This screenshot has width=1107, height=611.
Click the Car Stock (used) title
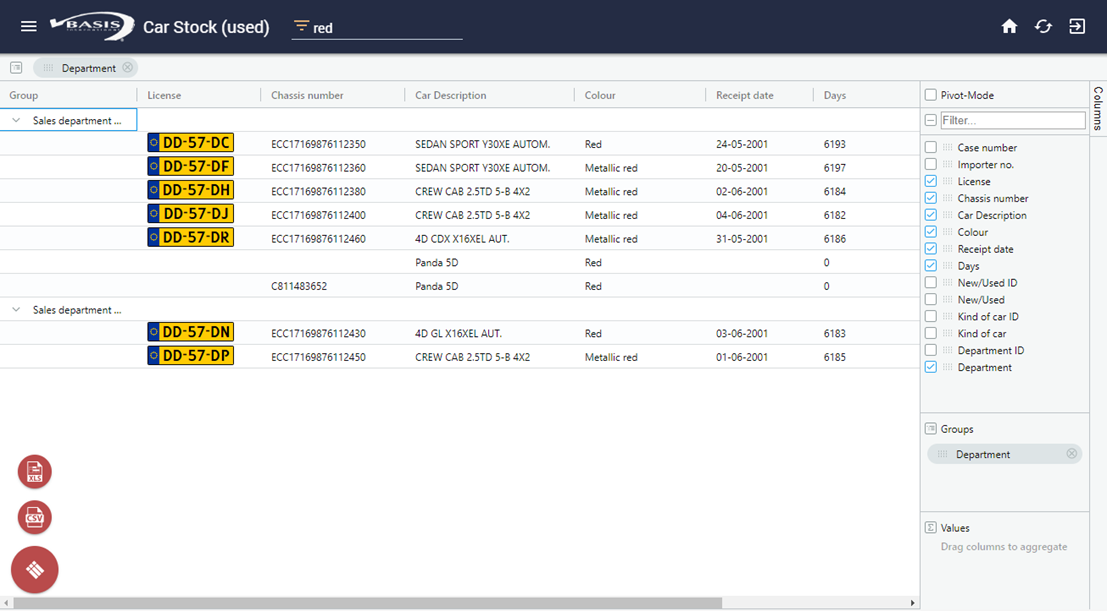pyautogui.click(x=206, y=27)
